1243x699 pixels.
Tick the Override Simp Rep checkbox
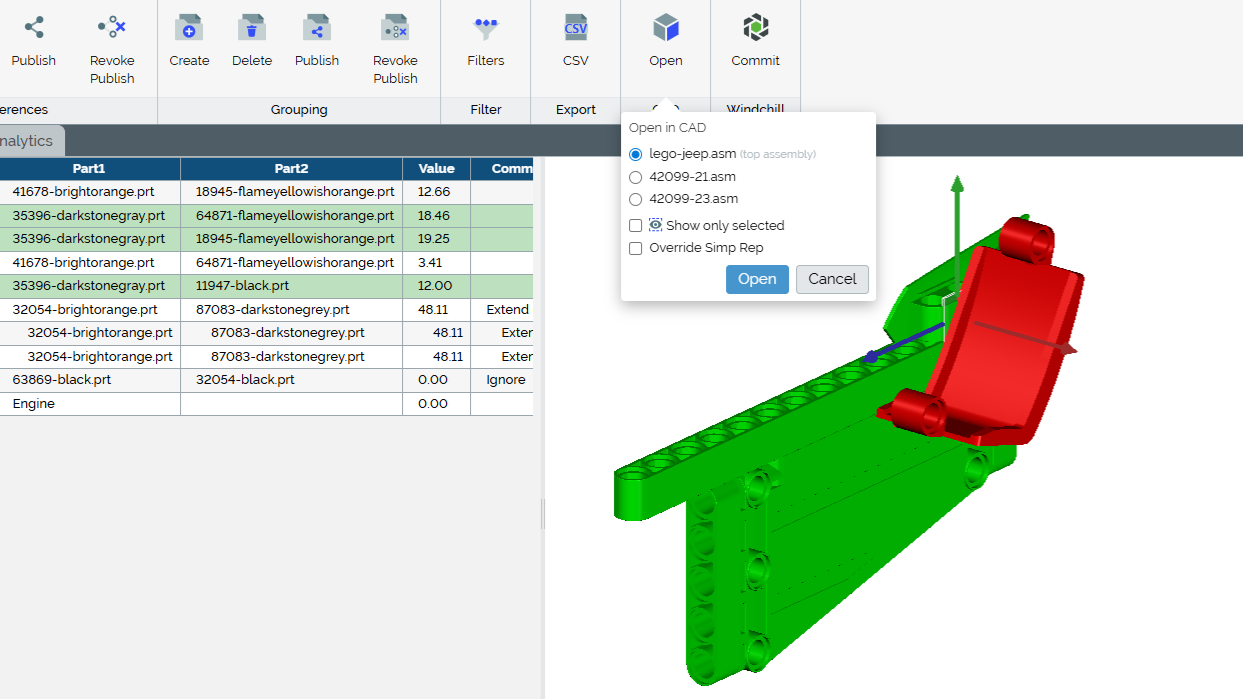point(636,248)
